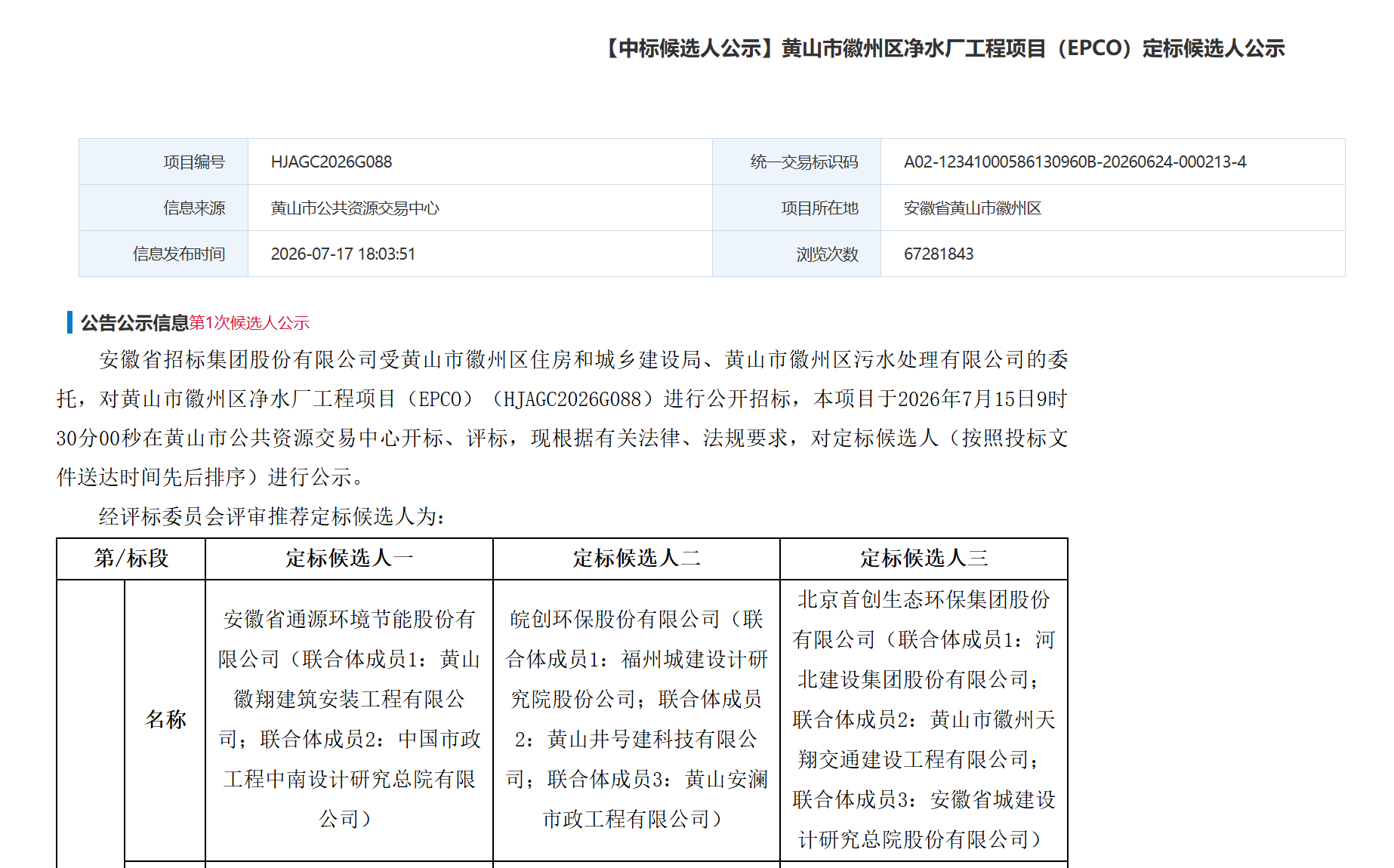The height and width of the screenshot is (868, 1394).
Task: Click the 第/标段 table header
Action: click(x=131, y=559)
